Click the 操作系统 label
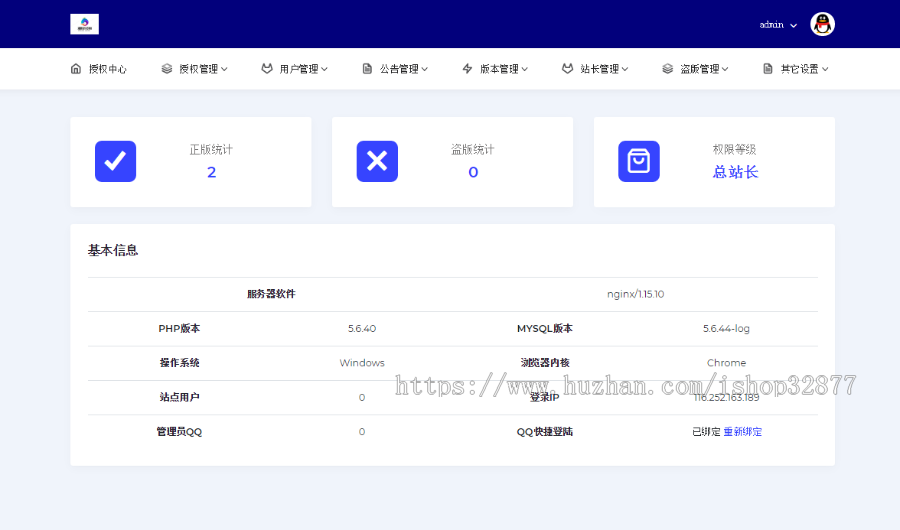900x530 pixels. click(x=179, y=363)
